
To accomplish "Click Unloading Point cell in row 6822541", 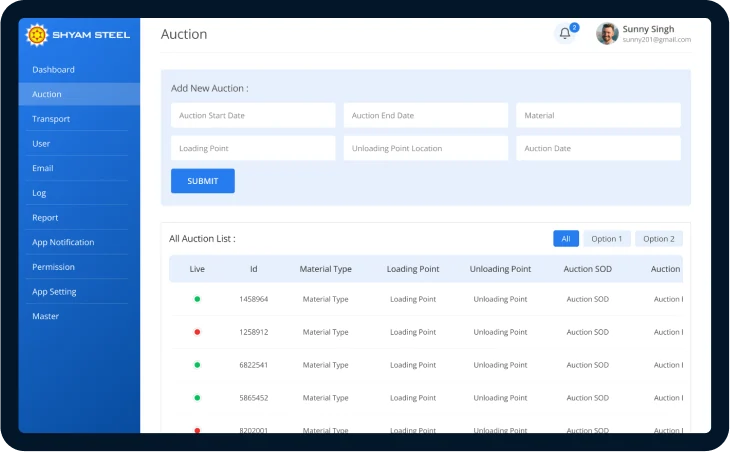I will 500,365.
